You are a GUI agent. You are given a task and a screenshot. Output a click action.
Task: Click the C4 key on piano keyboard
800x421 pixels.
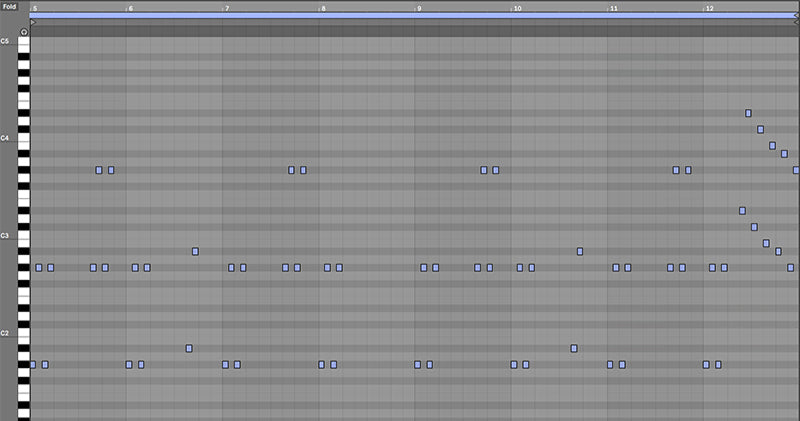coord(23,138)
